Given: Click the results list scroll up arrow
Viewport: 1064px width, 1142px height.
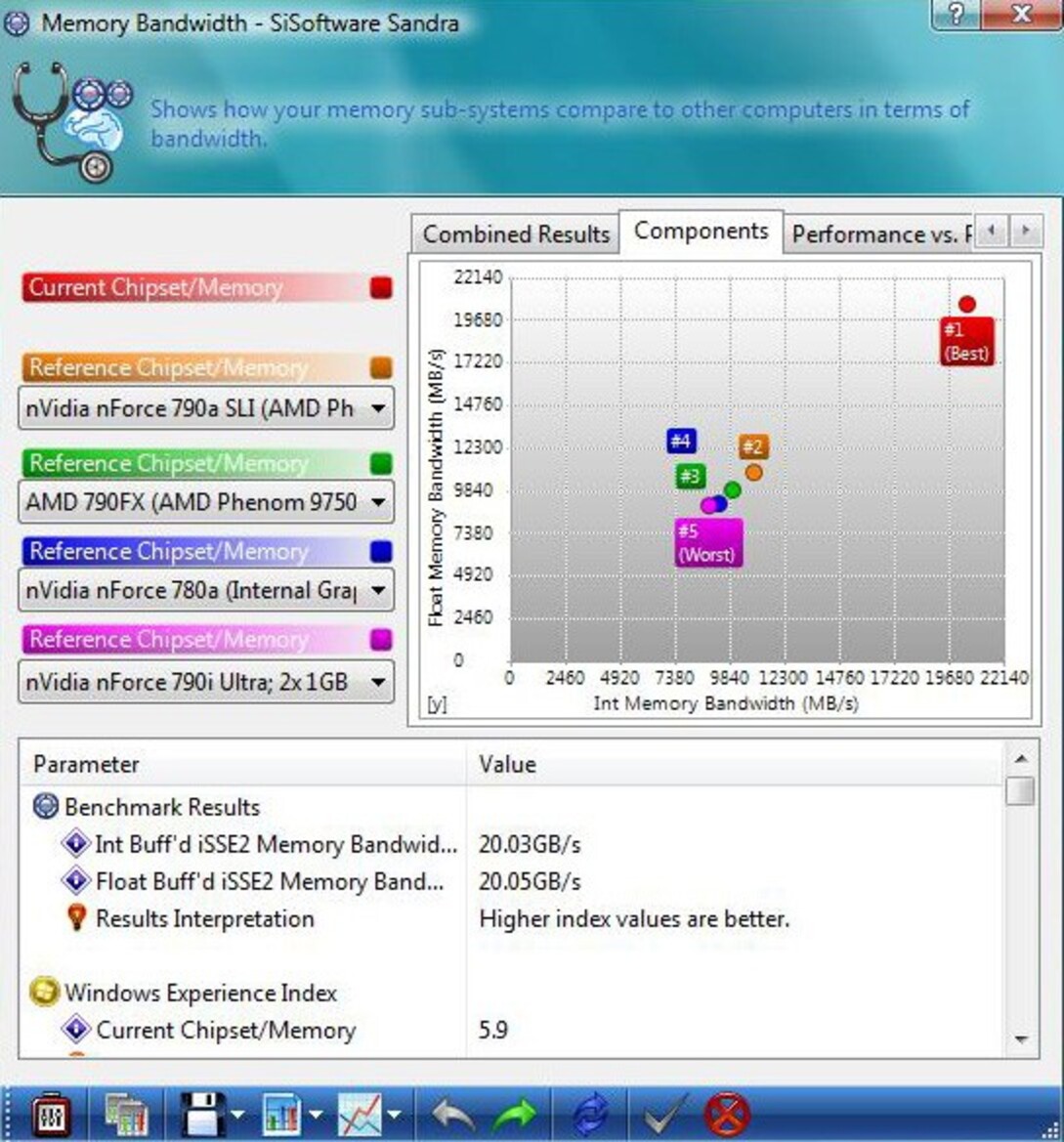Looking at the screenshot, I should click(1021, 758).
